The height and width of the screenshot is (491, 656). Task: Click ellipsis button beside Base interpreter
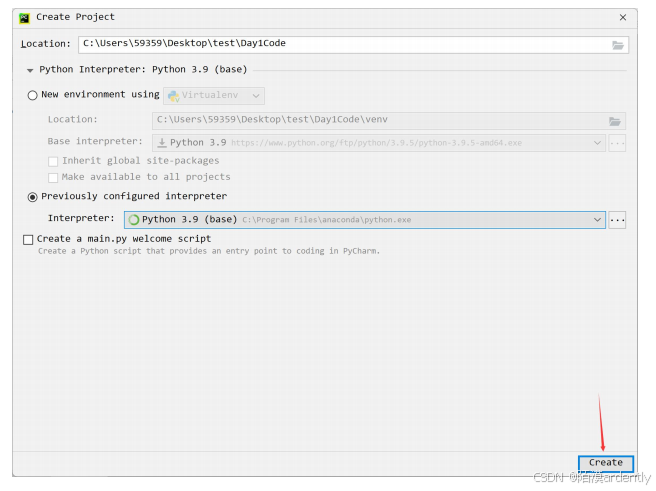[617, 143]
